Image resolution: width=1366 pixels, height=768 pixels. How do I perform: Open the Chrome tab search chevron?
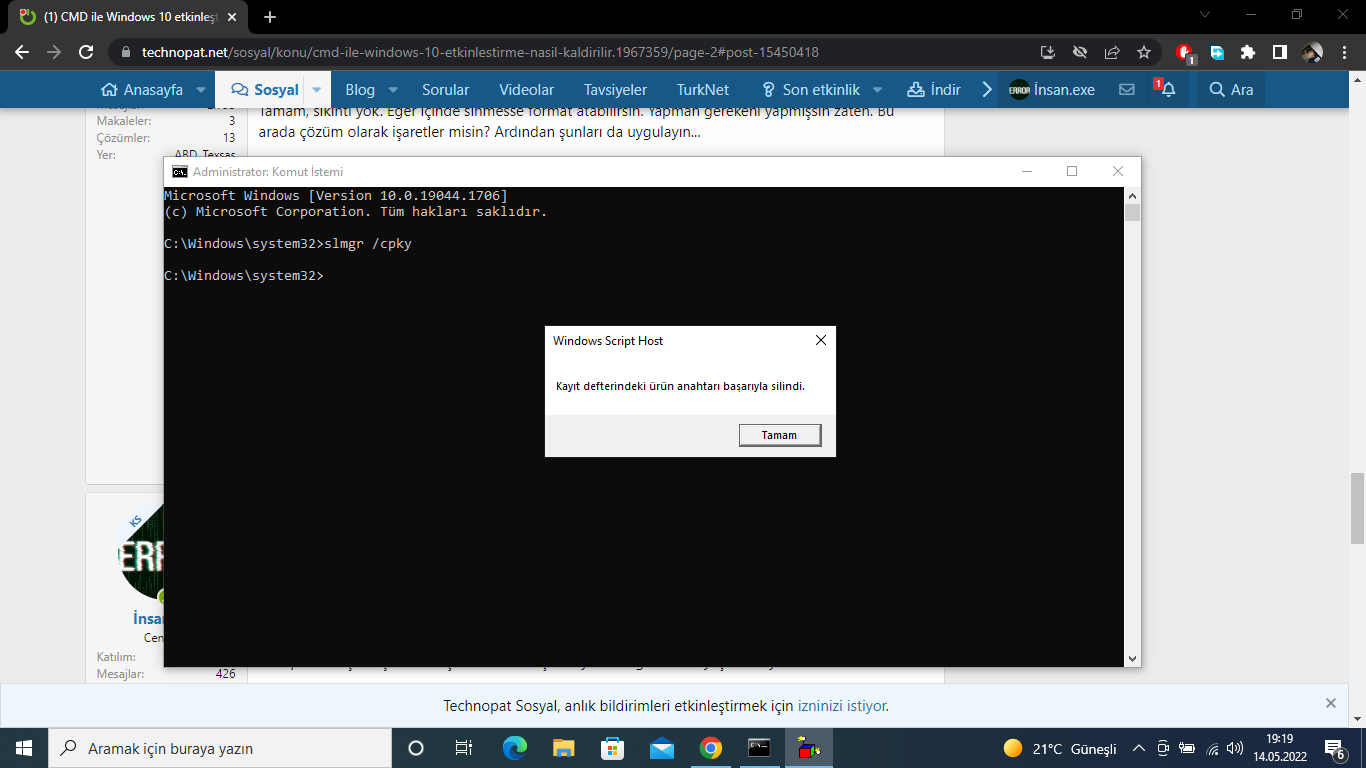1205,15
